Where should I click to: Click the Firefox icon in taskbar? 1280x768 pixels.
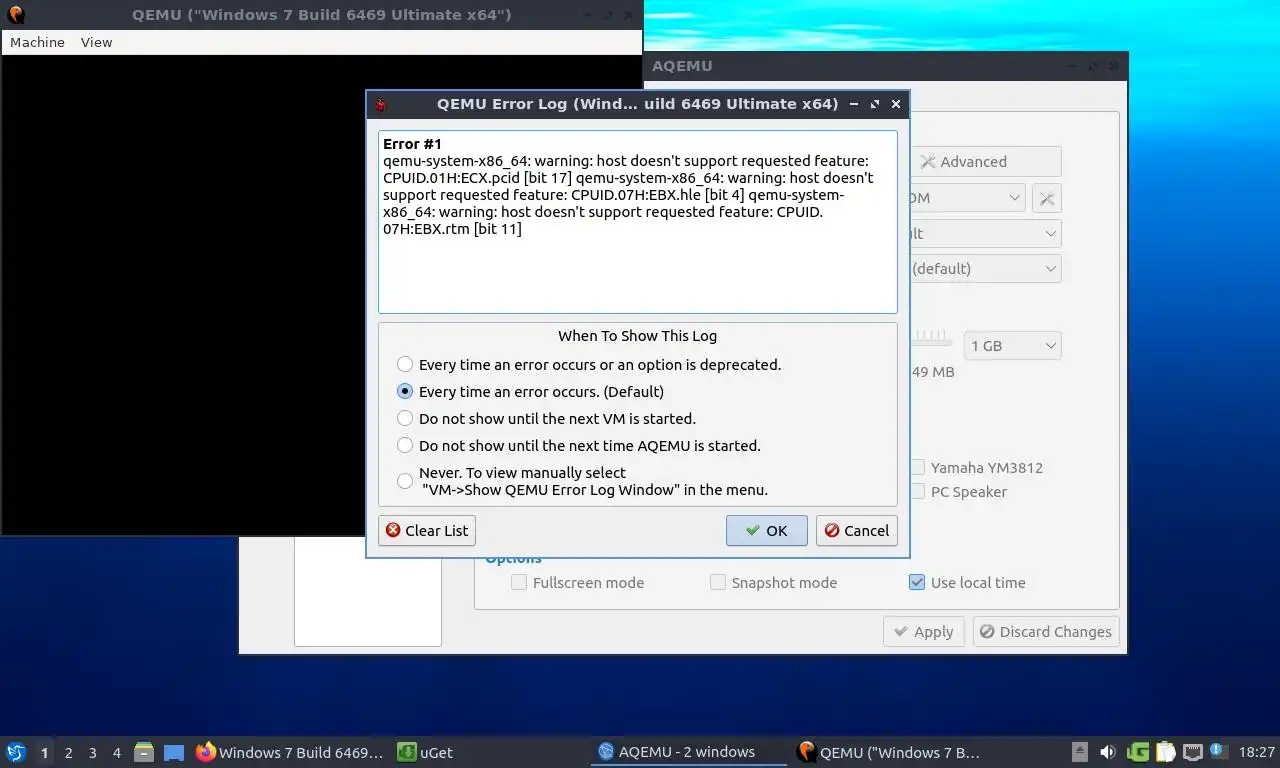coord(206,752)
